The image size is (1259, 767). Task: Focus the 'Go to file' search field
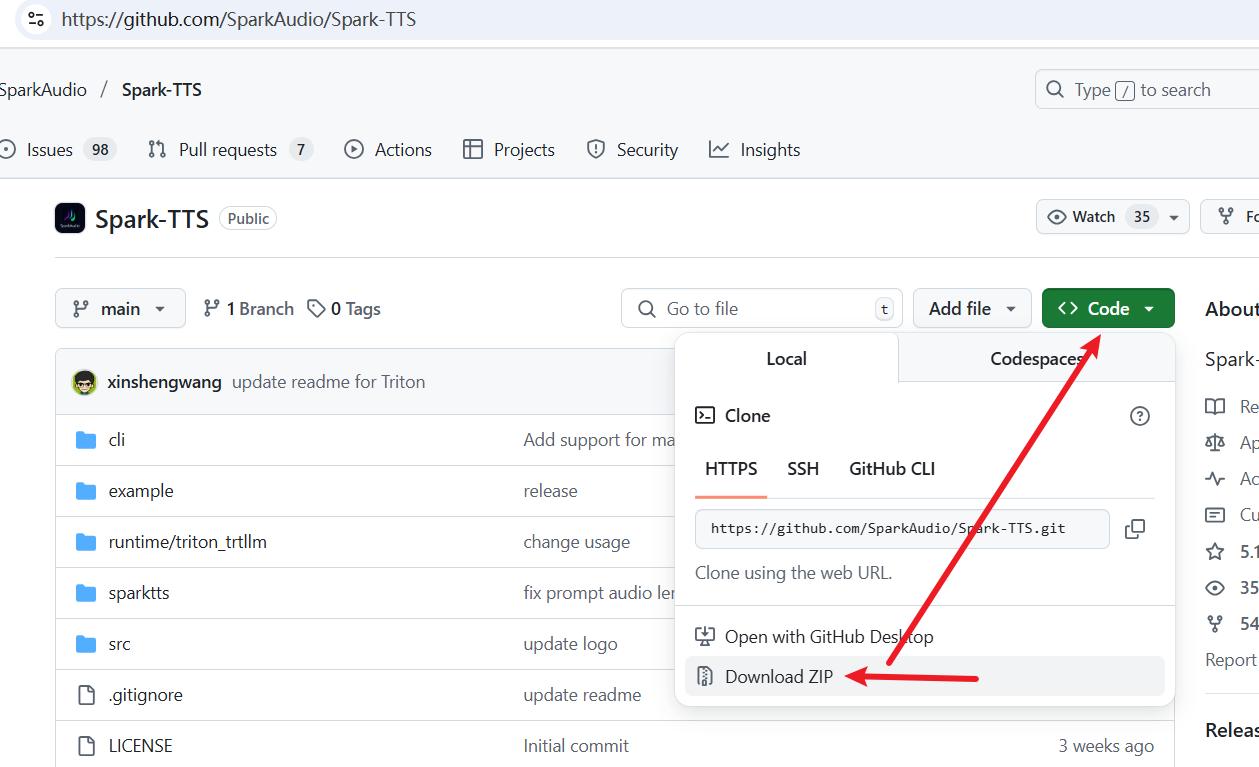[x=762, y=308]
